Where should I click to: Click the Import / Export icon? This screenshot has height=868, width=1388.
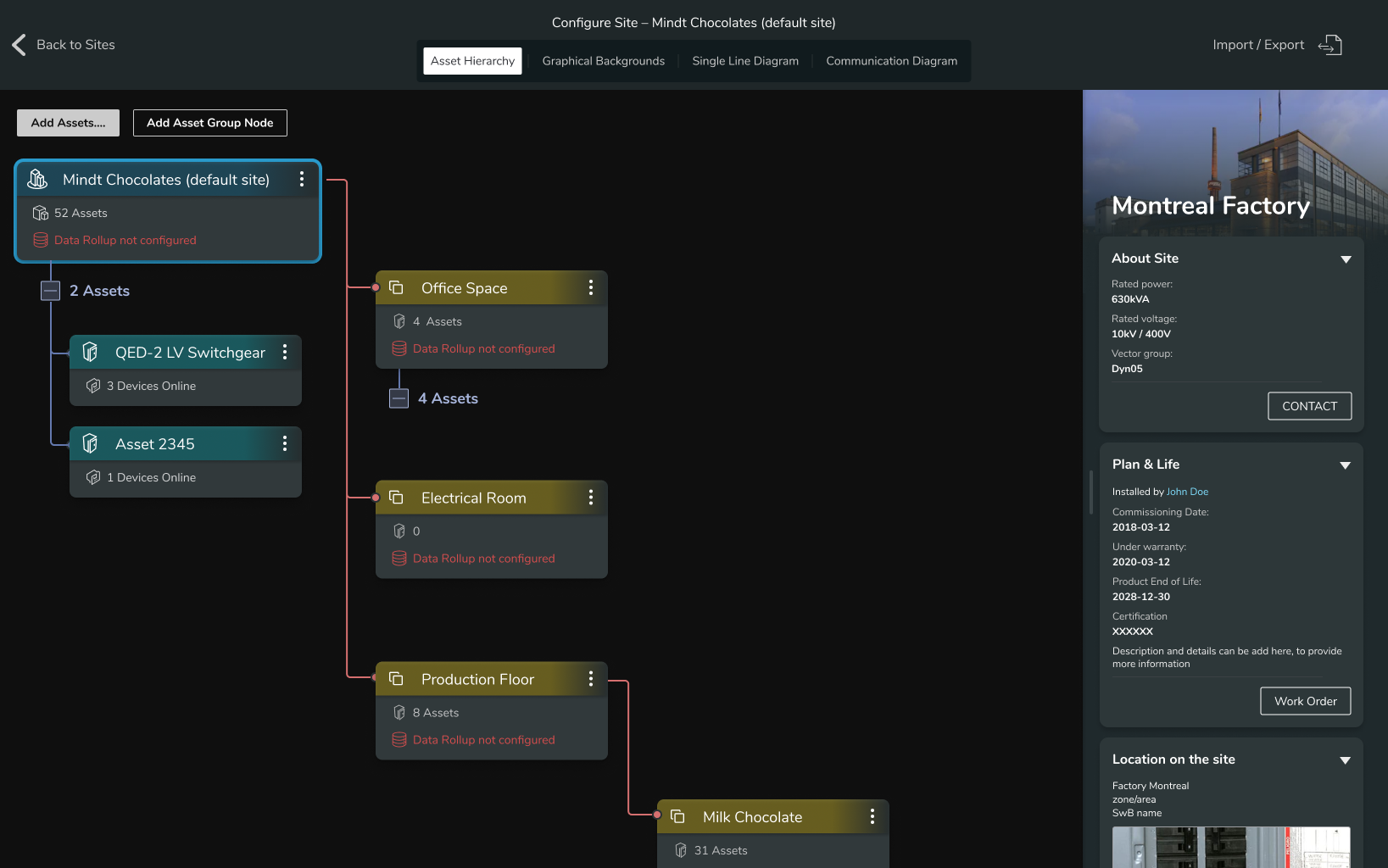1330,45
